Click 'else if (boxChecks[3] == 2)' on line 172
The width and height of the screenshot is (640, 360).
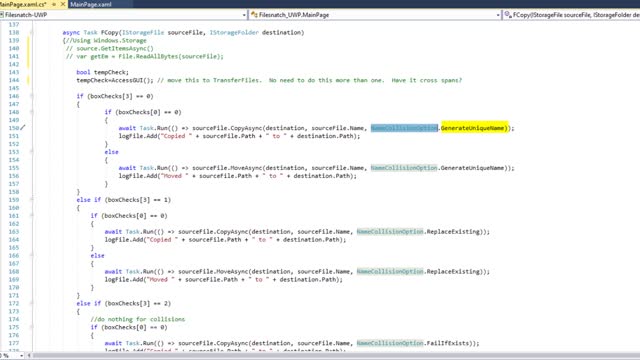(124, 303)
